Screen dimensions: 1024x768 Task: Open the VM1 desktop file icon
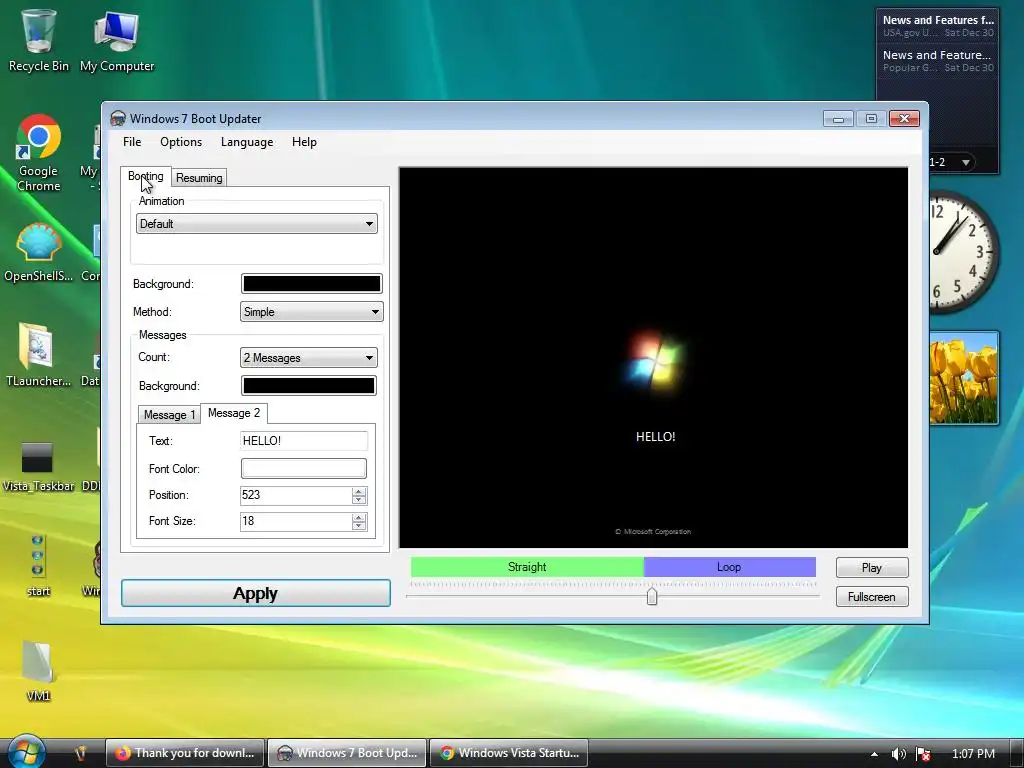(x=38, y=670)
